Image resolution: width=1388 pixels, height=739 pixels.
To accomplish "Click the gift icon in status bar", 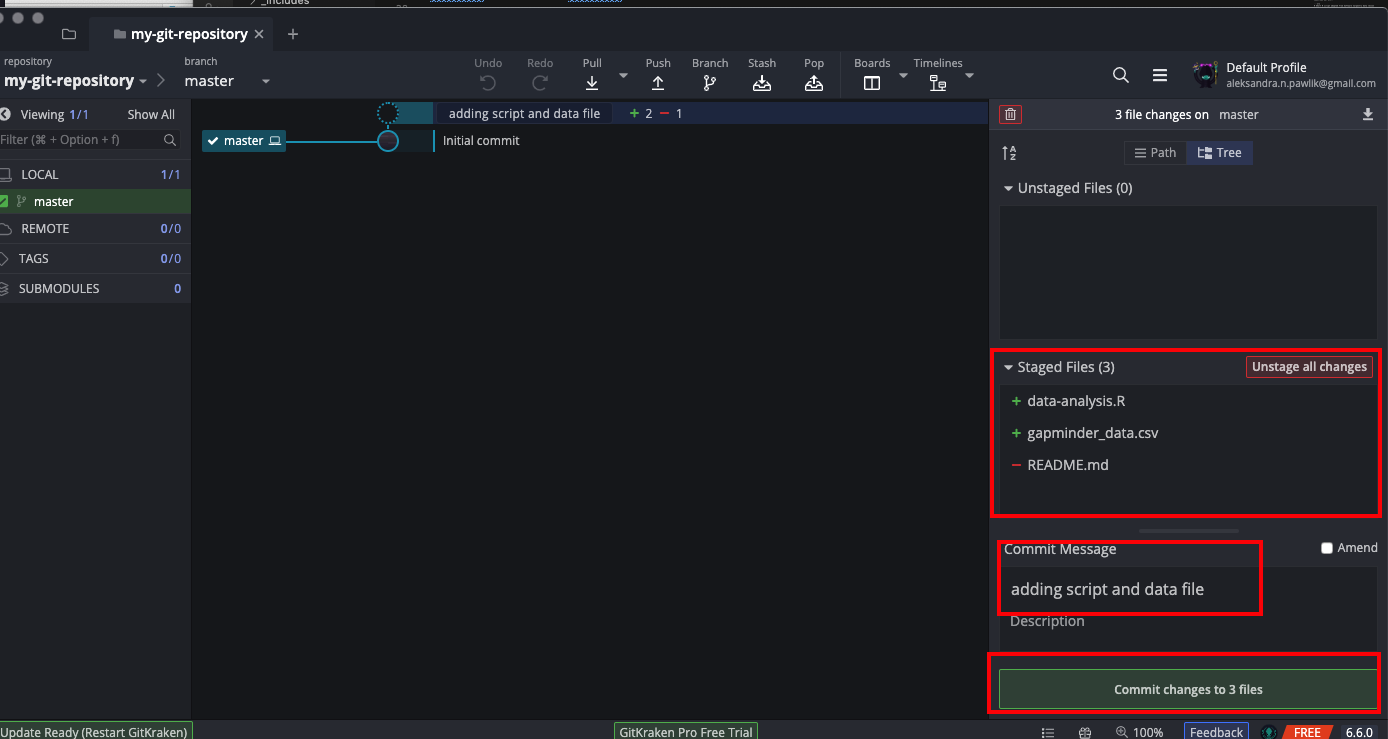I will (1085, 732).
